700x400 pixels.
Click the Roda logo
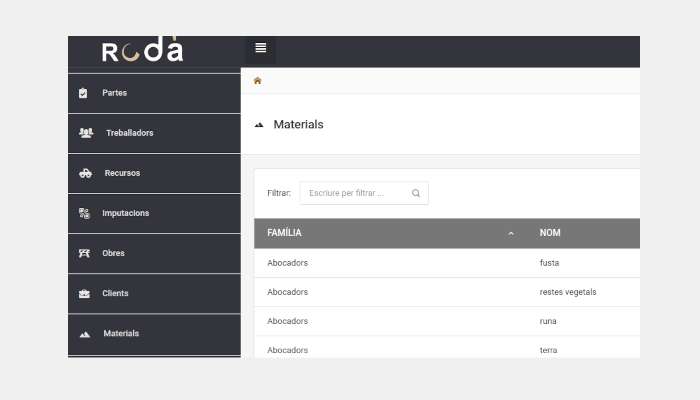pyautogui.click(x=142, y=50)
